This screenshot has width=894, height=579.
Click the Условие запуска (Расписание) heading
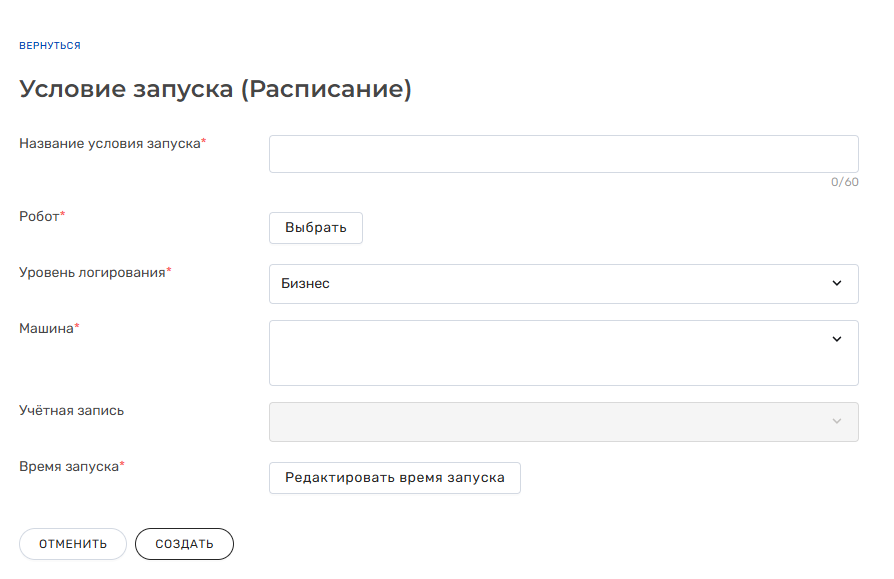pyautogui.click(x=216, y=89)
